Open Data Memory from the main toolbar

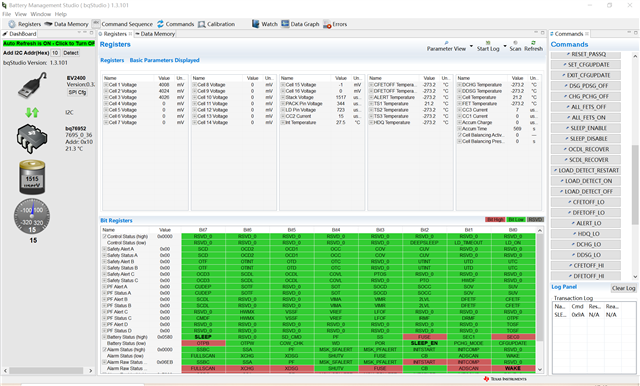pos(66,24)
